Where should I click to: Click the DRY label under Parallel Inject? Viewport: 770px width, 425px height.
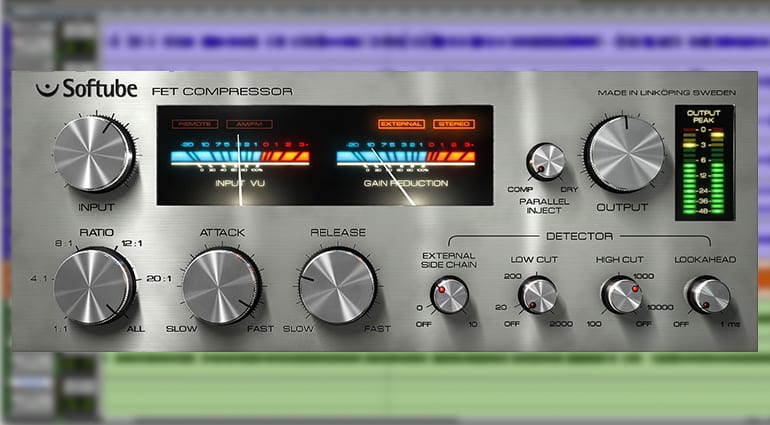[x=569, y=190]
